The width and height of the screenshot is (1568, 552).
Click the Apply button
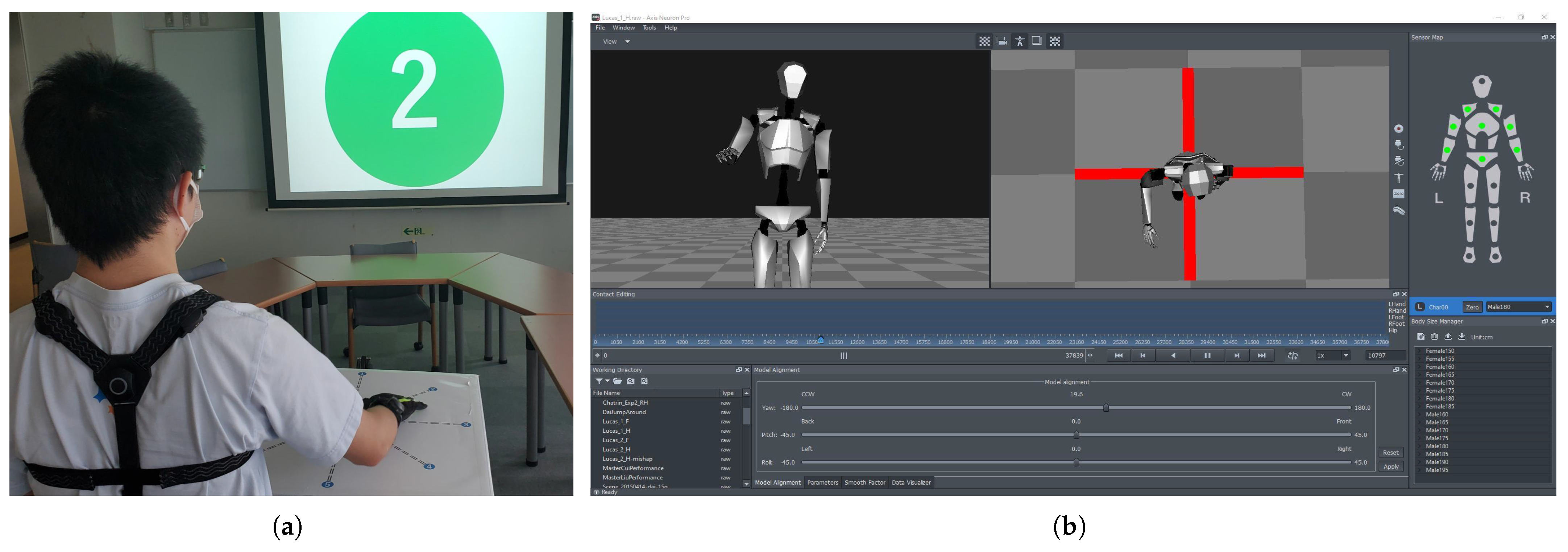(1391, 467)
